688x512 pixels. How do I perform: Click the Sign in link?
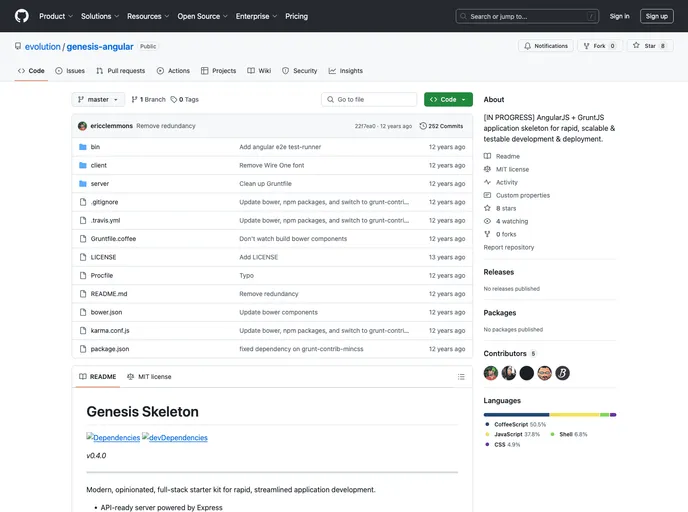click(x=619, y=16)
